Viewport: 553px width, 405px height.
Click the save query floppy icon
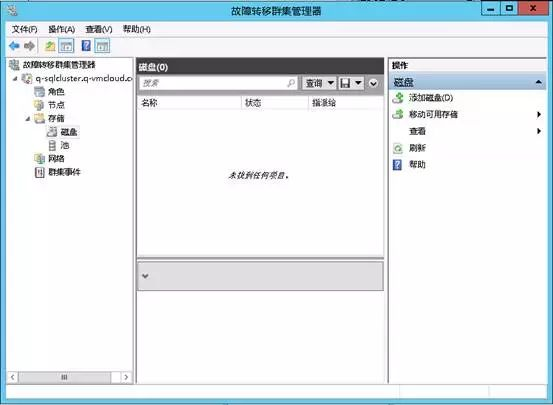[x=345, y=83]
